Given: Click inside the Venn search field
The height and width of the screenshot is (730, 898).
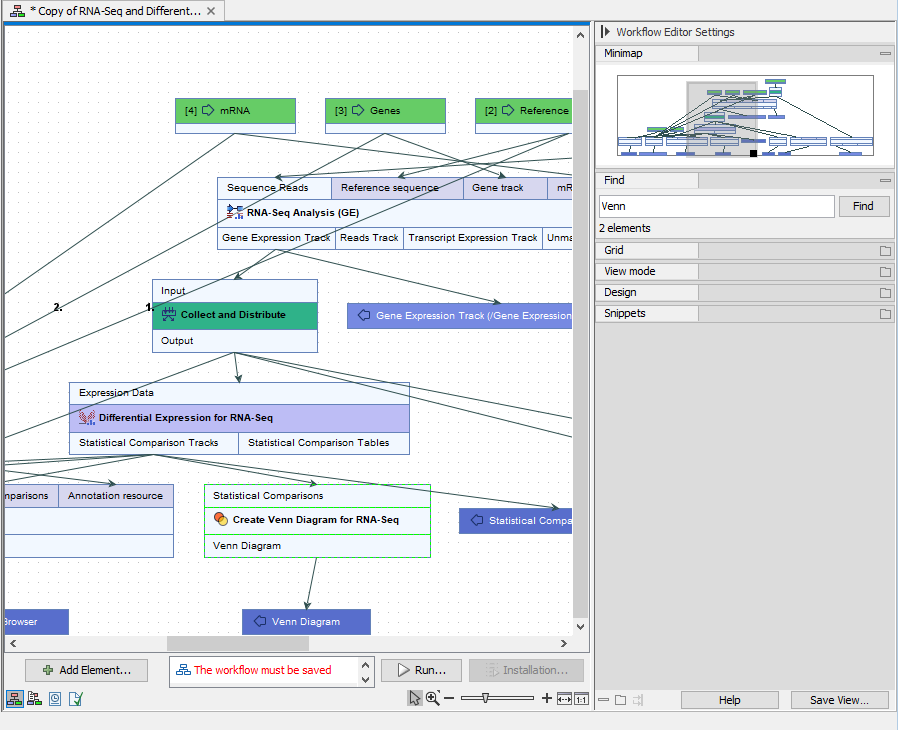Looking at the screenshot, I should [x=715, y=206].
